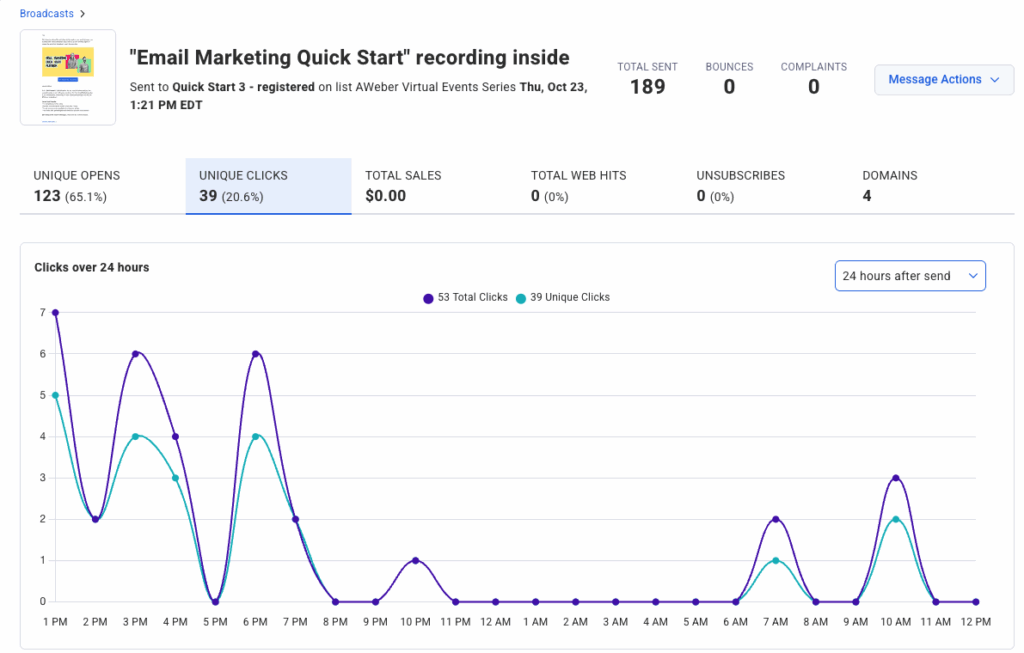Select the Unsubscribes stat tab
1024x653 pixels.
tap(740, 186)
